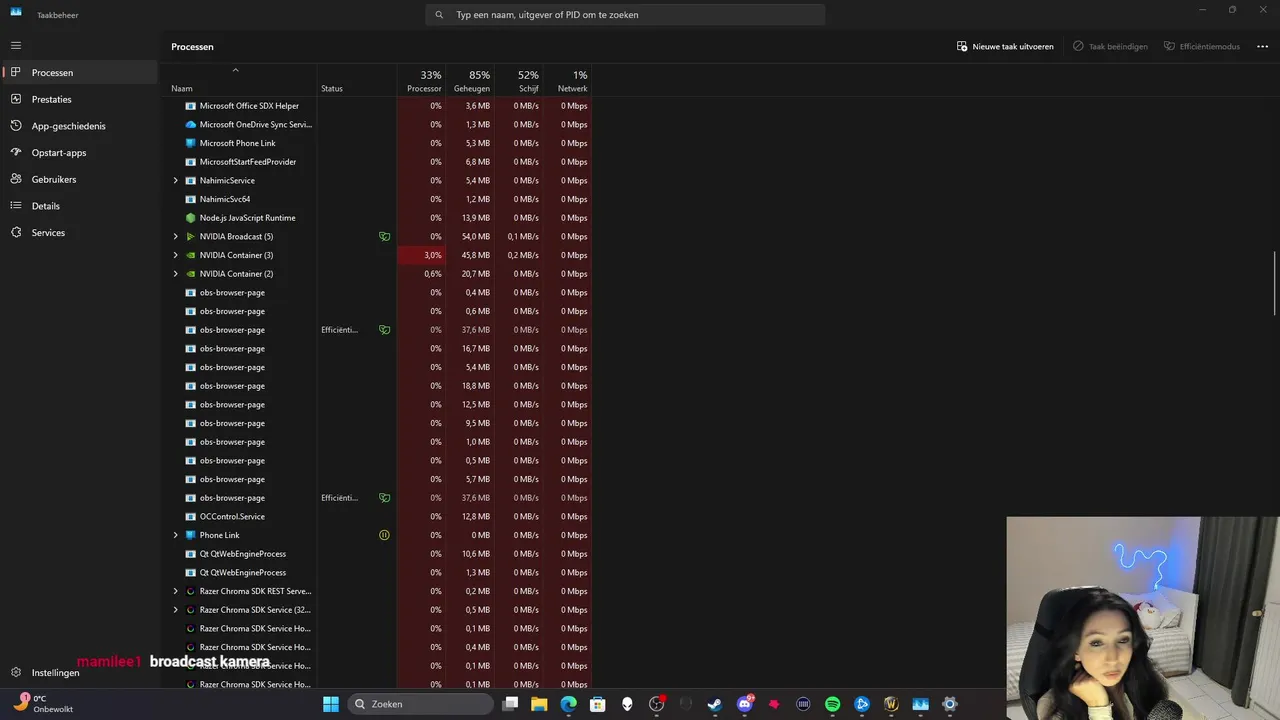
Task: Switch to the Prestaties page
Action: [x=80, y=99]
